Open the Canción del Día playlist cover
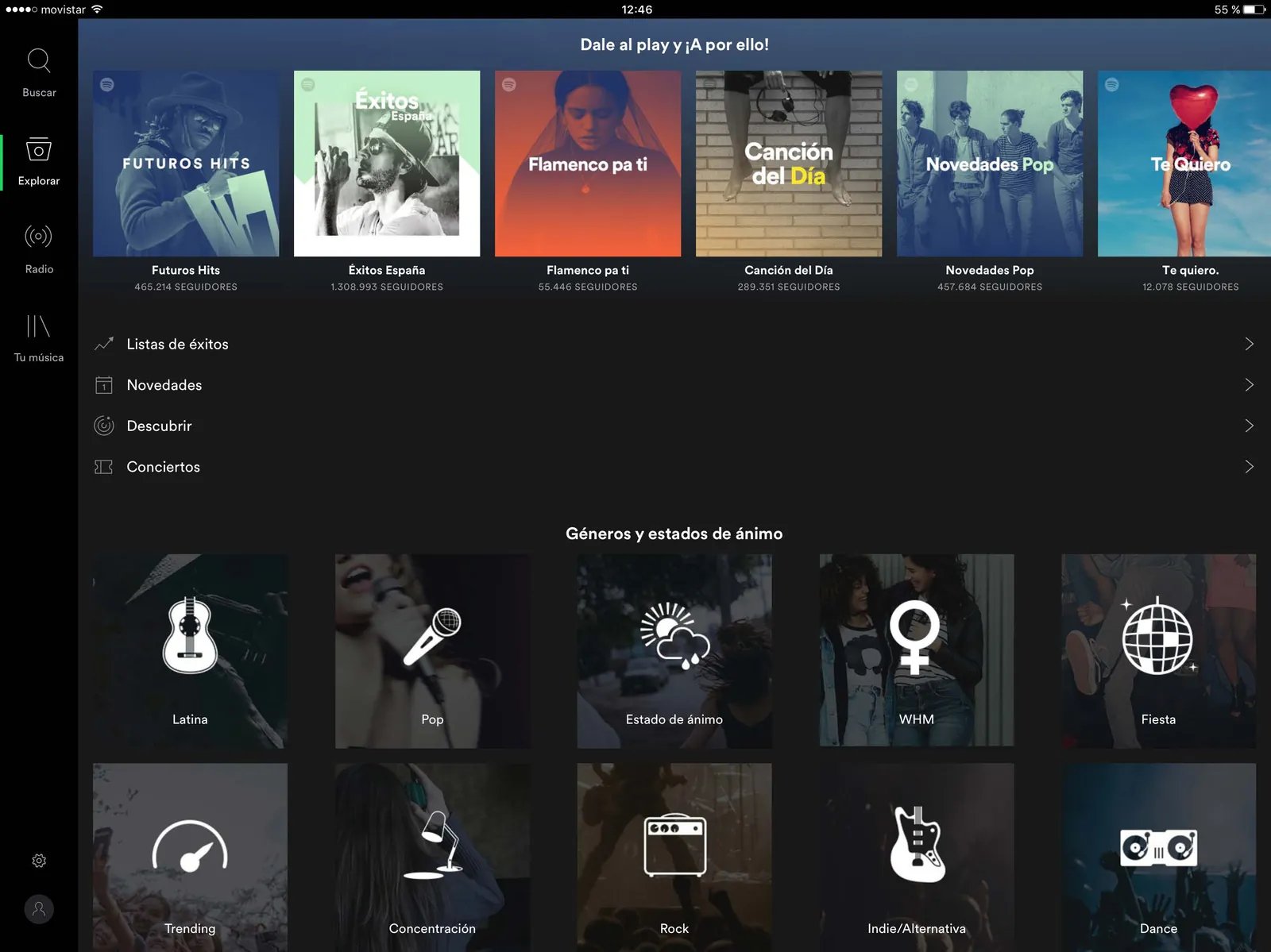 coord(789,164)
